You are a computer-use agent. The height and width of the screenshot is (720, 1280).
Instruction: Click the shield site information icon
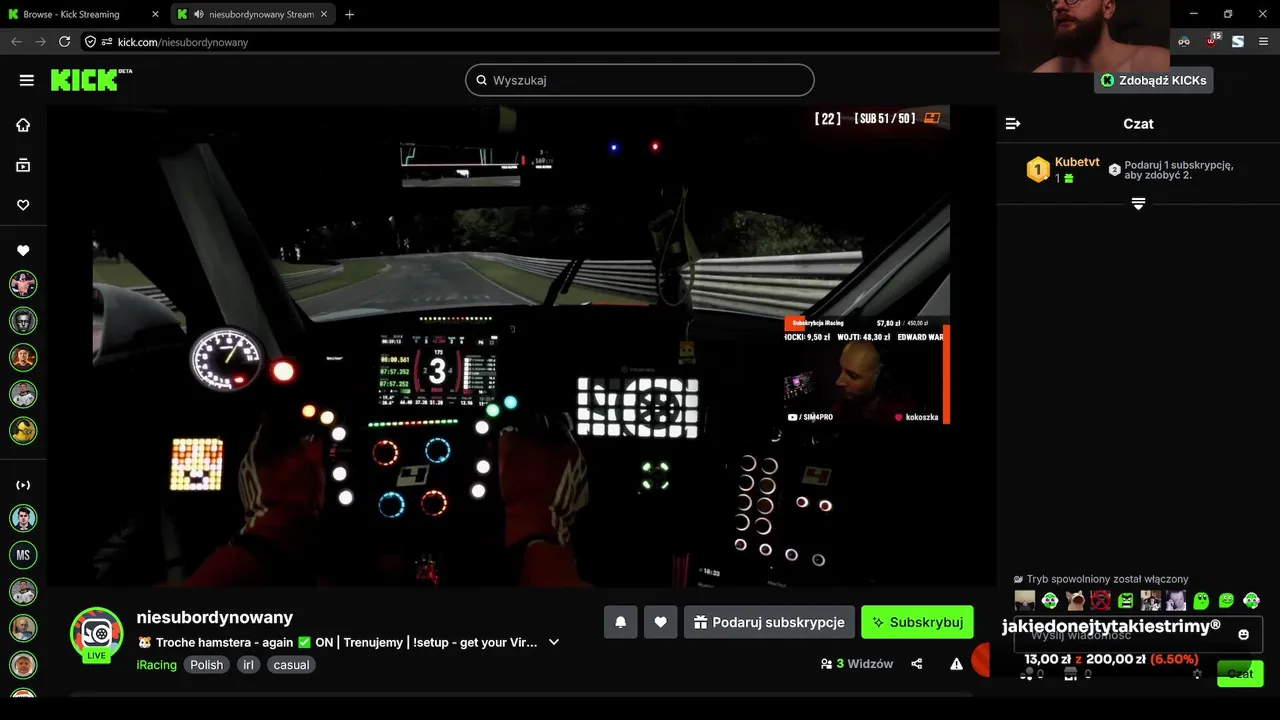click(90, 42)
